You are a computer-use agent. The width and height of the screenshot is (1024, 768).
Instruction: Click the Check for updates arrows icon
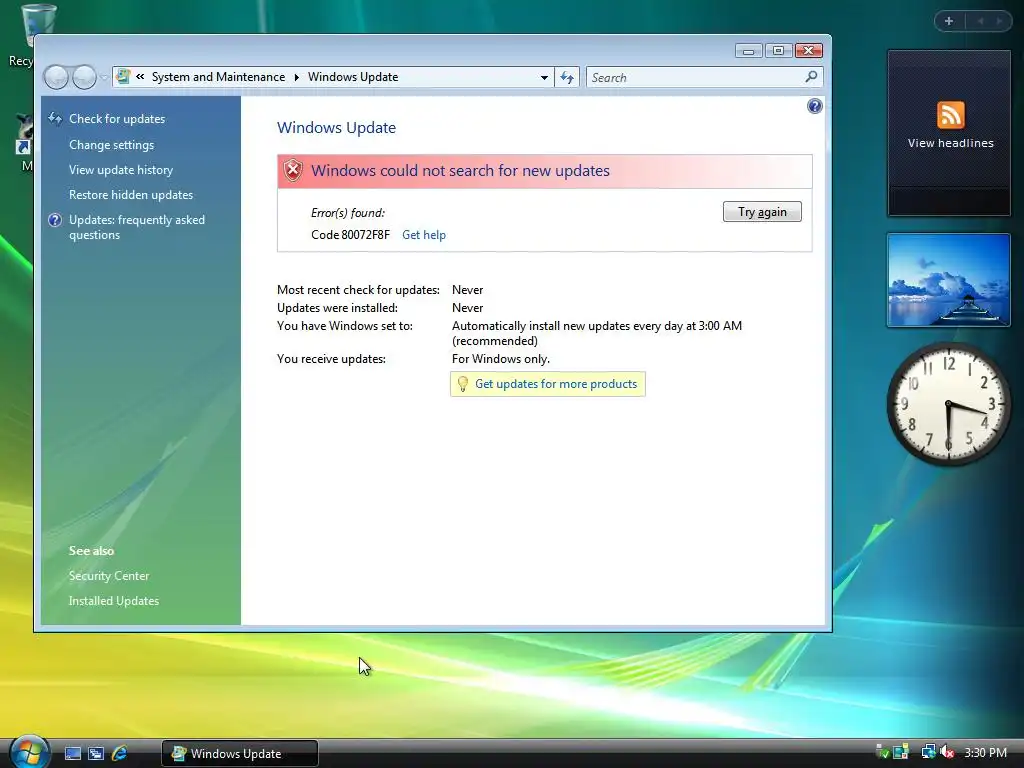[x=55, y=119]
